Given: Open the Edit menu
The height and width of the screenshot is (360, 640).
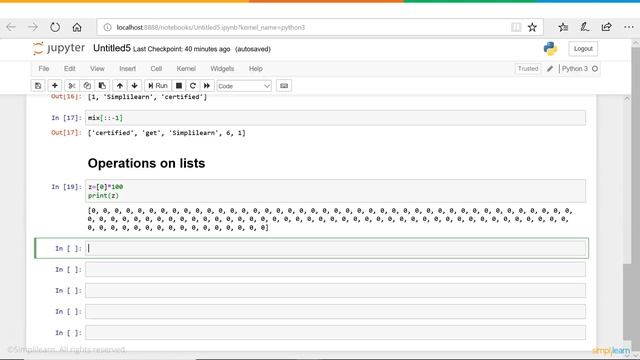Looking at the screenshot, I should coord(69,69).
